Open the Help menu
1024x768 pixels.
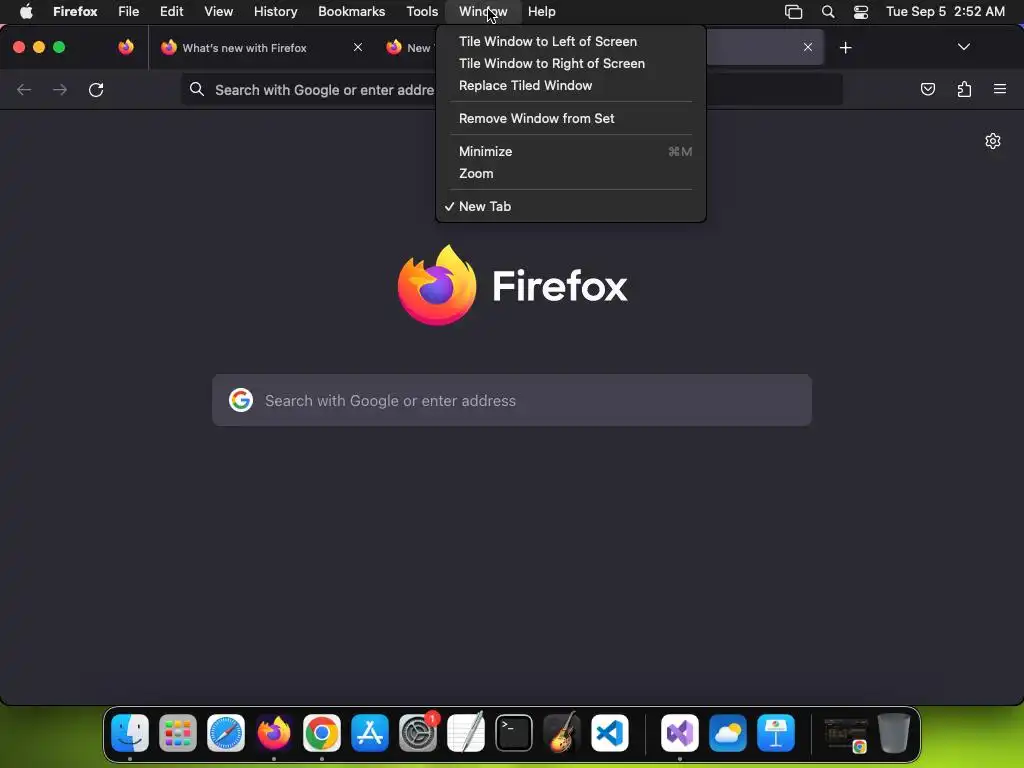541,11
